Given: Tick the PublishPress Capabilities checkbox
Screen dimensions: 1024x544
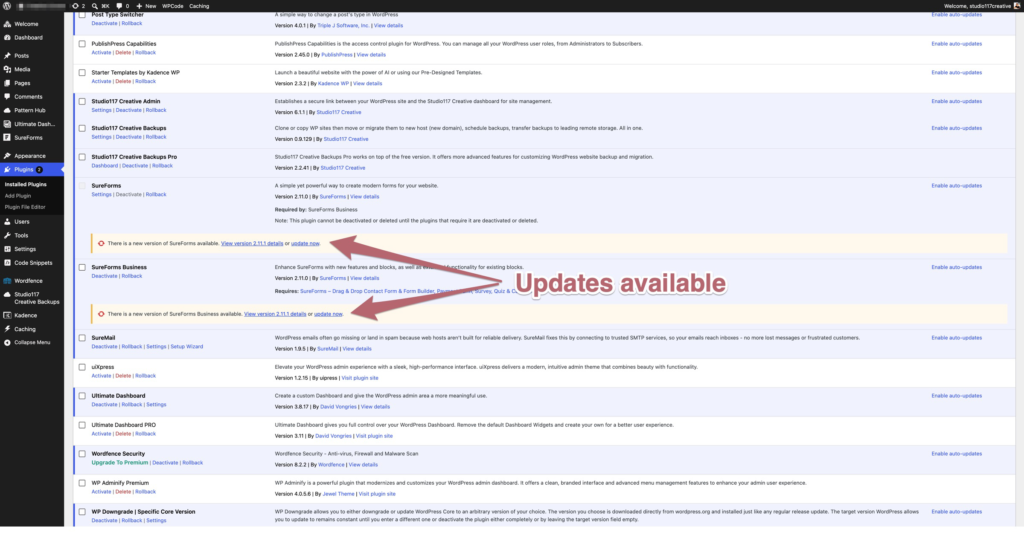Looking at the screenshot, I should pyautogui.click(x=82, y=44).
